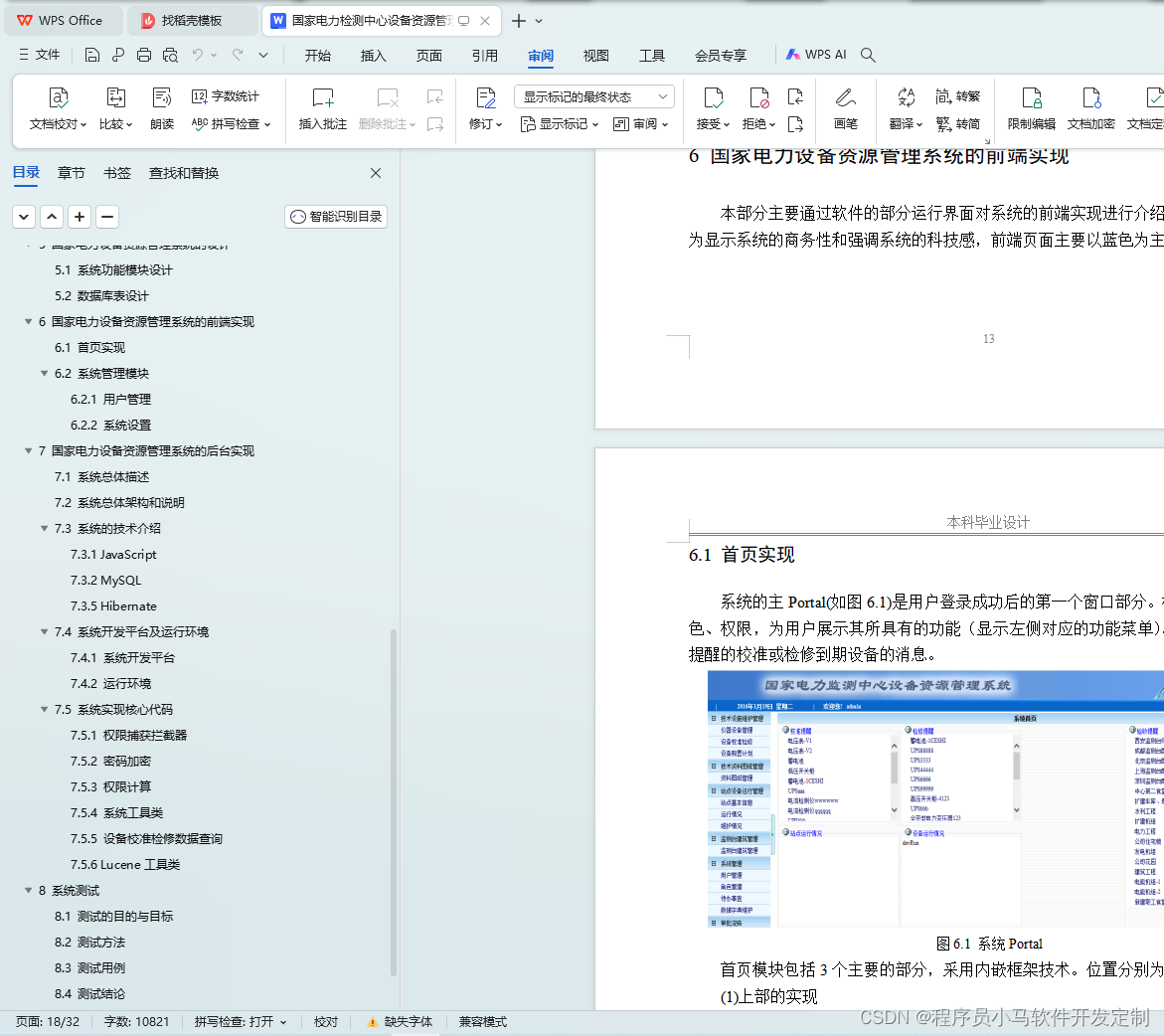
Task: Start 朗读 read aloud
Action: 162,108
